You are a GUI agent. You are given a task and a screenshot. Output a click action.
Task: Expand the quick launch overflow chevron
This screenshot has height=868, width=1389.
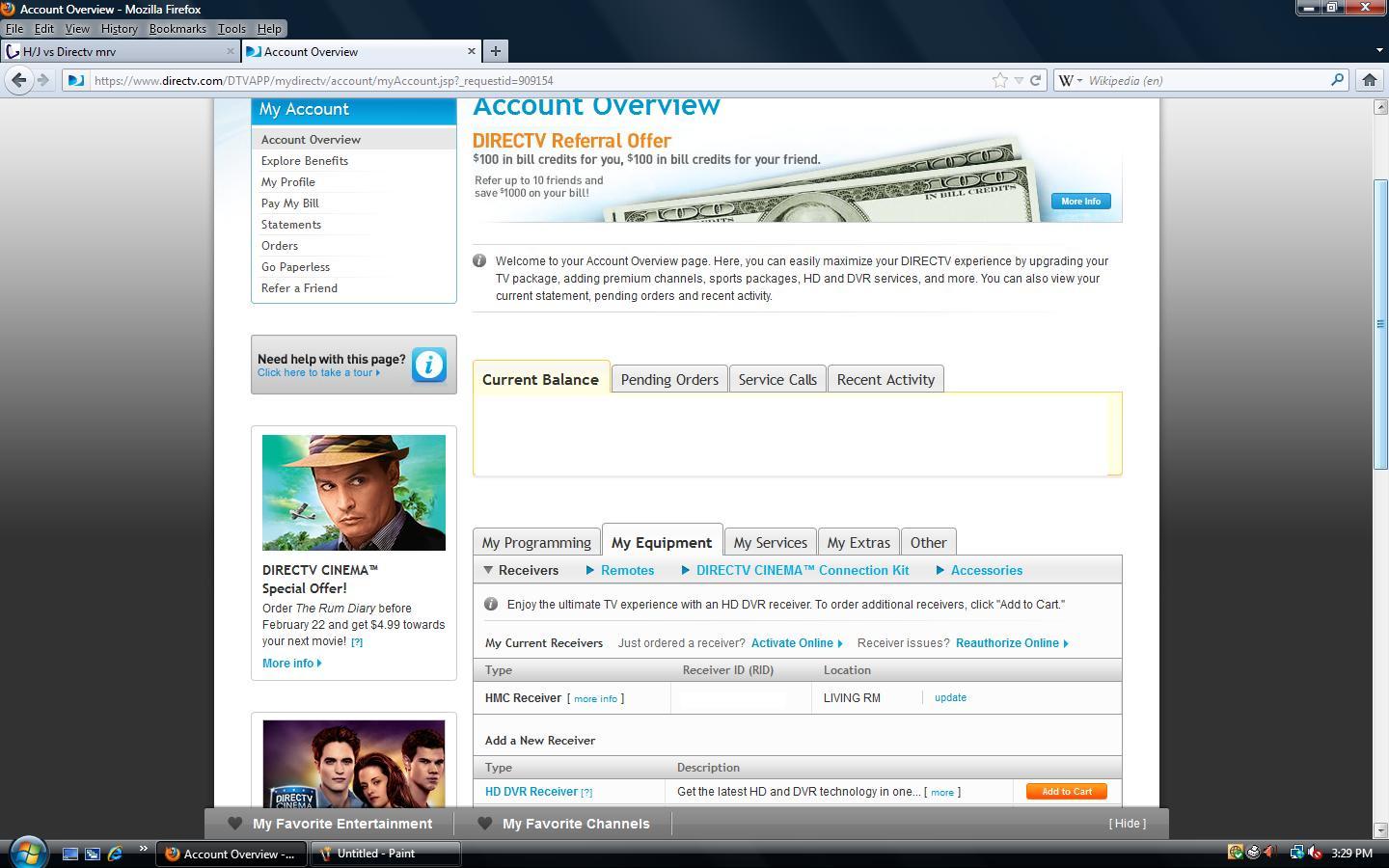click(143, 849)
